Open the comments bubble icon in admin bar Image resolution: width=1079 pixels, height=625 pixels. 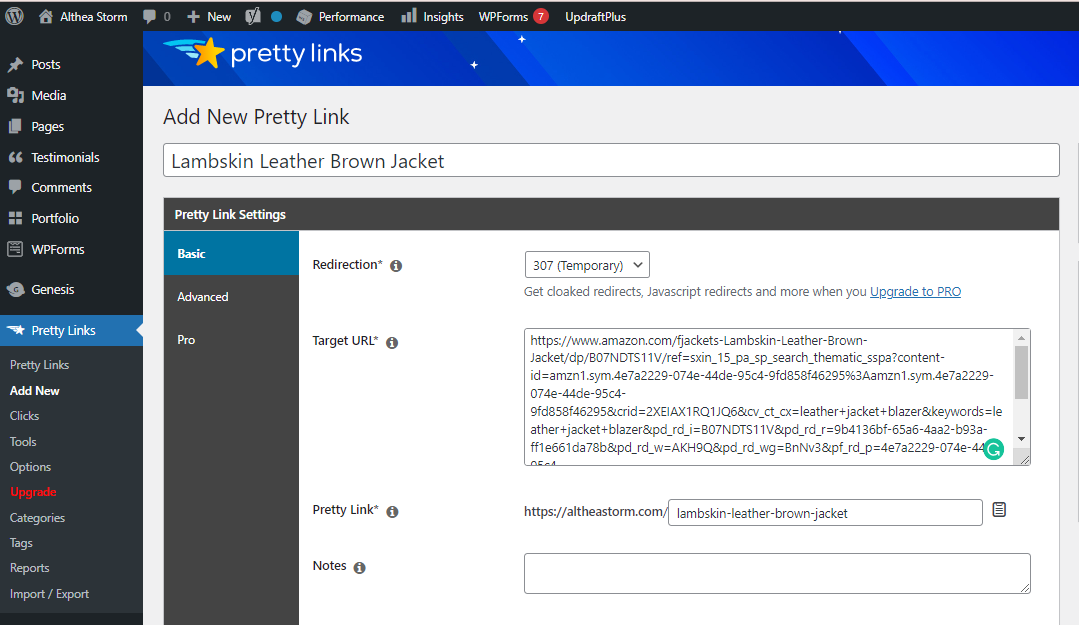click(149, 17)
